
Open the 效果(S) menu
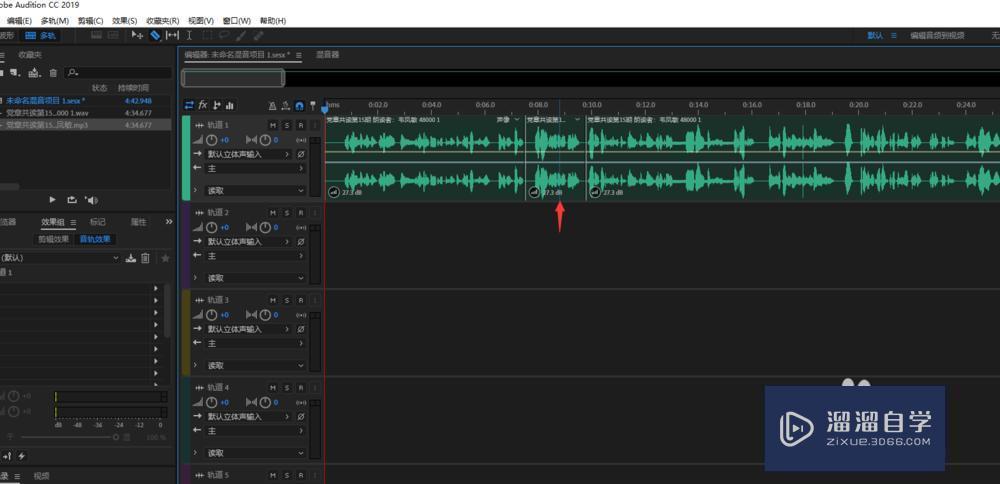(x=124, y=21)
